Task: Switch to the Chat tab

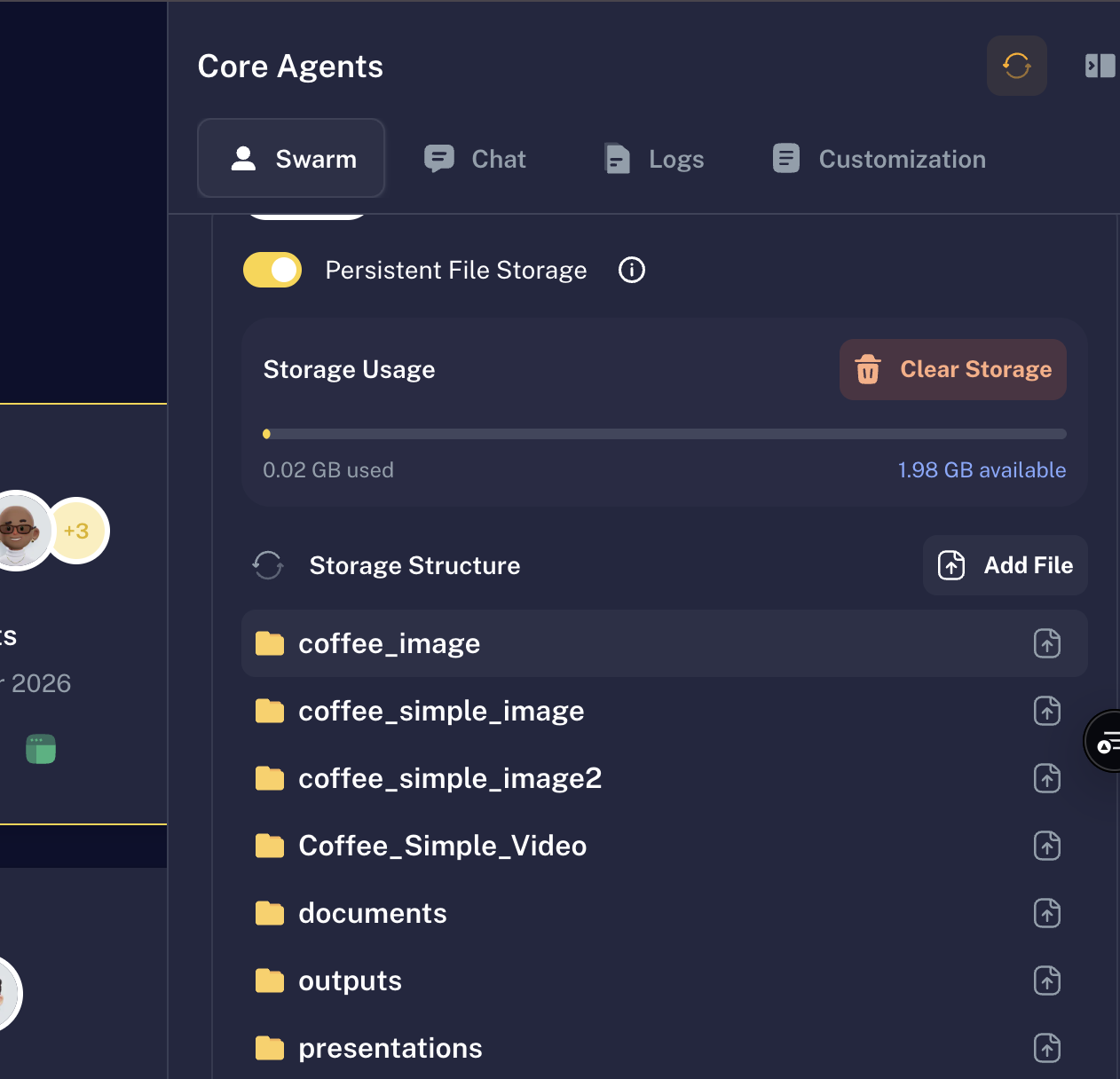Action: 475,159
